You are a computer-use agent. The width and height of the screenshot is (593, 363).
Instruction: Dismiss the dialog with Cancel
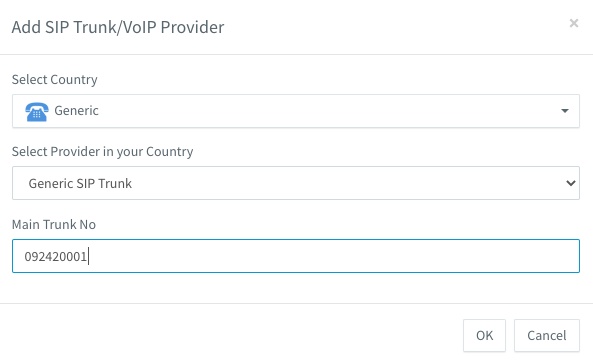pyautogui.click(x=547, y=335)
